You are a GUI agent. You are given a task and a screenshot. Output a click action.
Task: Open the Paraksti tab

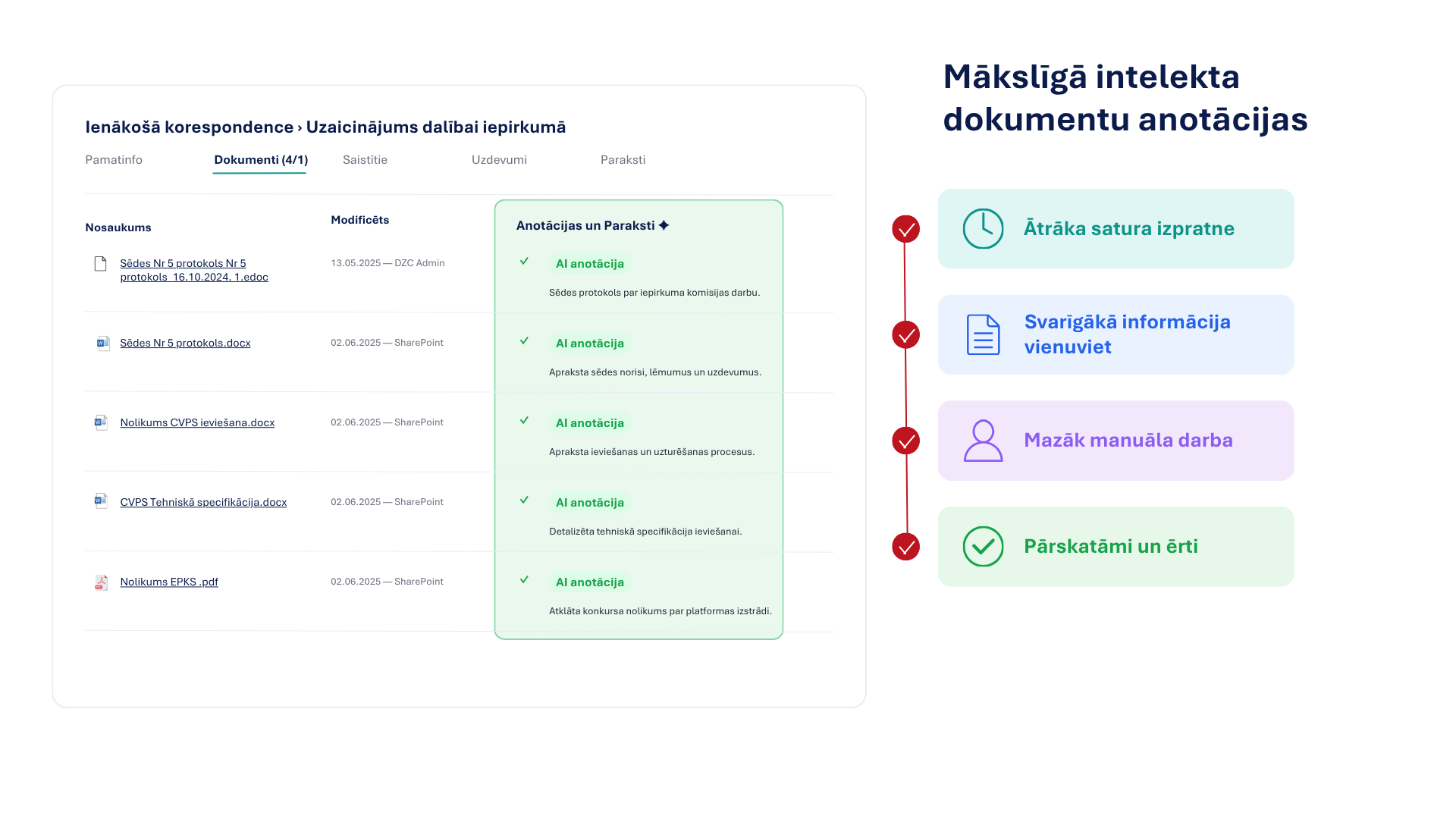pyautogui.click(x=623, y=160)
